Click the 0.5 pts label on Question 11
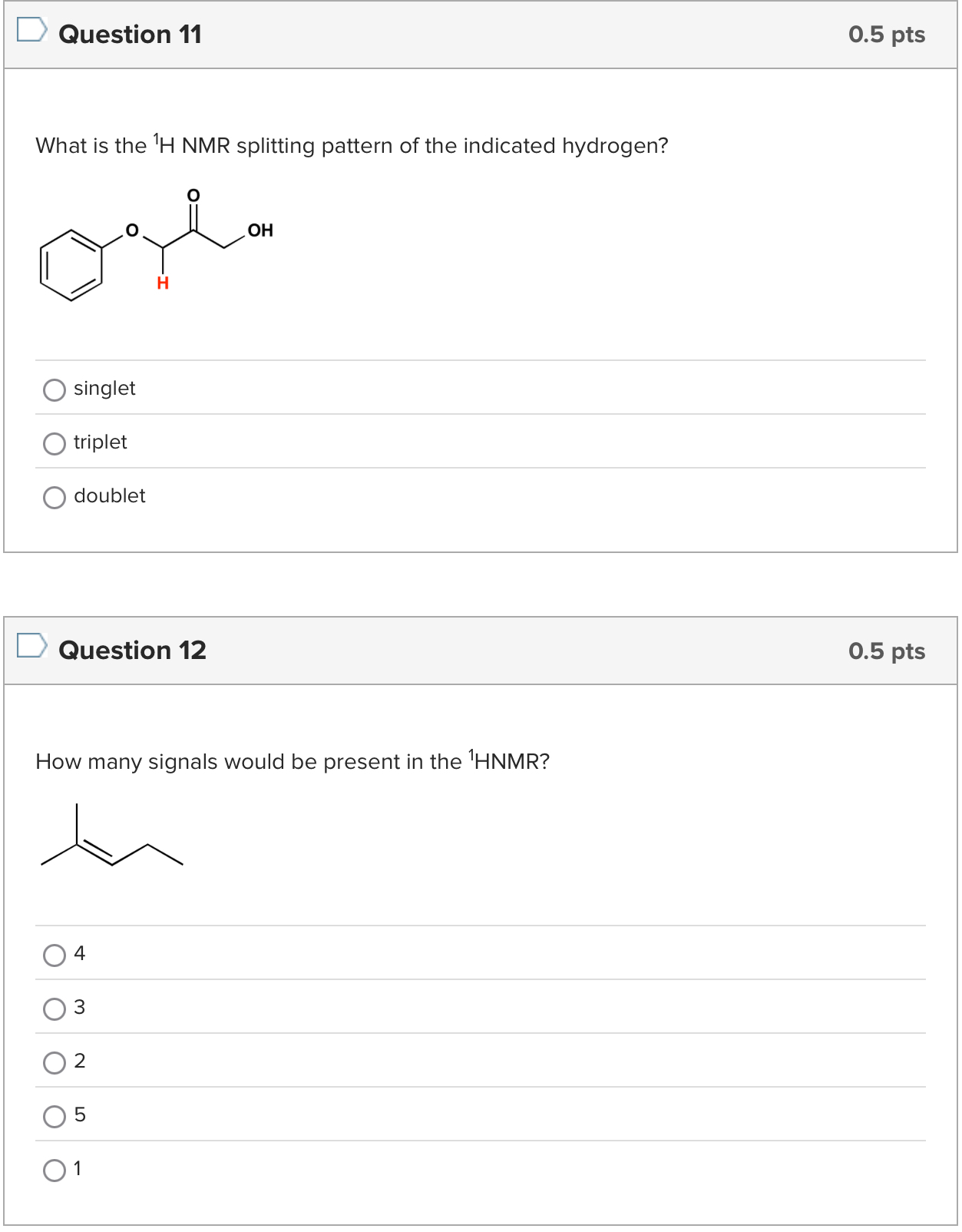This screenshot has width=962, height=1232. tap(886, 34)
